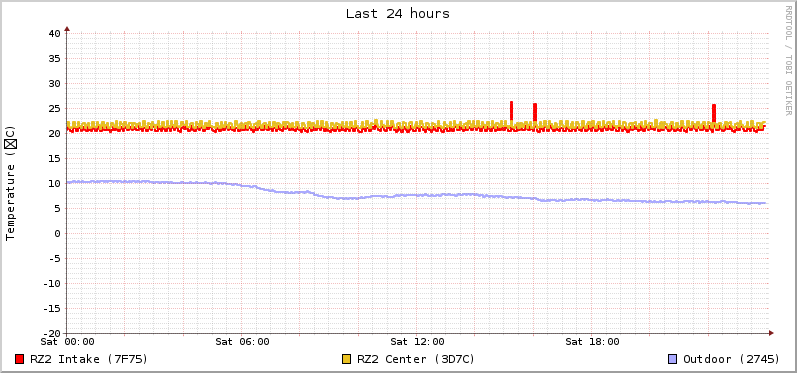Click the first red spike near 15:00
797x373 pixels.
[x=511, y=111]
